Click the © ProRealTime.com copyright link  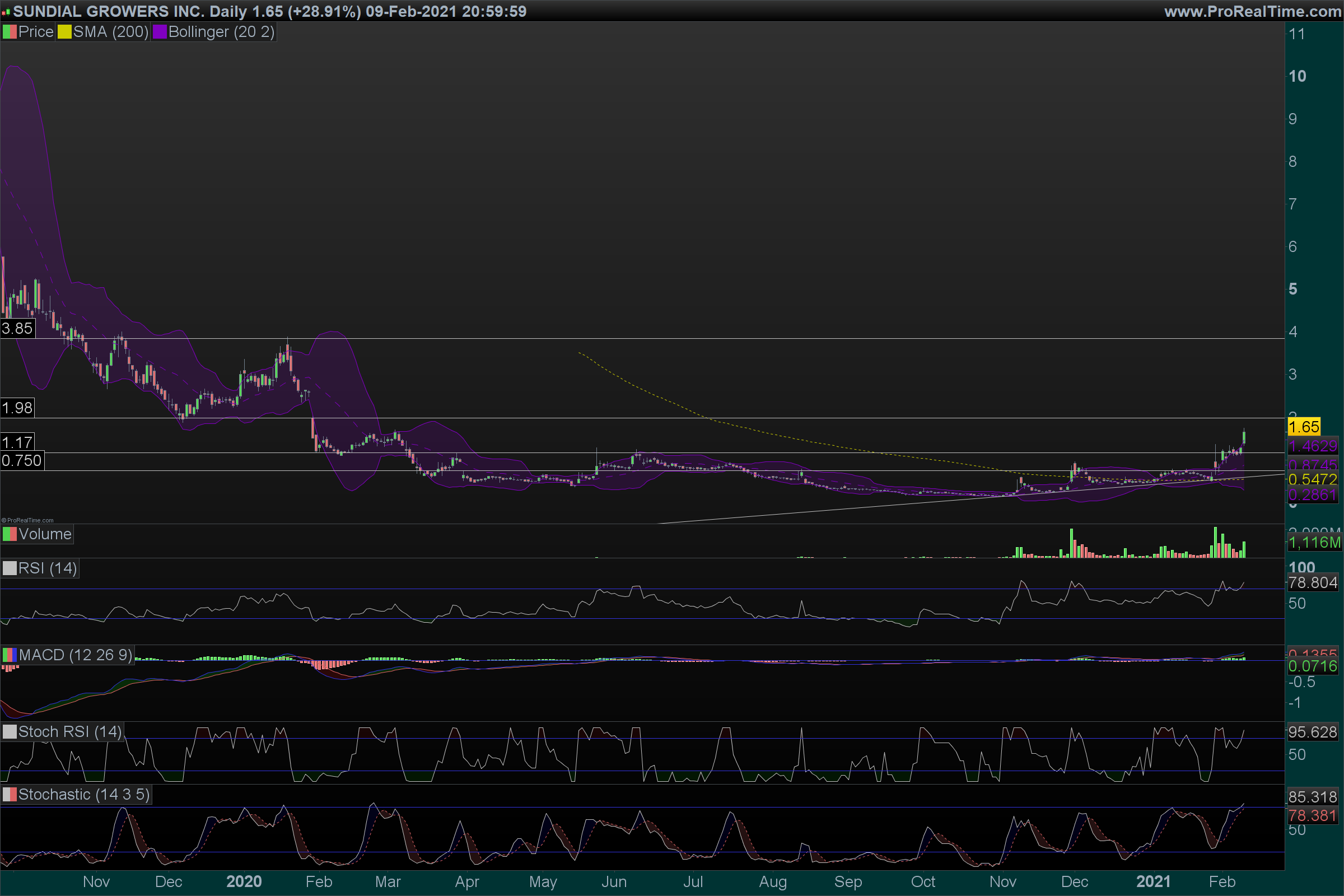[27, 520]
